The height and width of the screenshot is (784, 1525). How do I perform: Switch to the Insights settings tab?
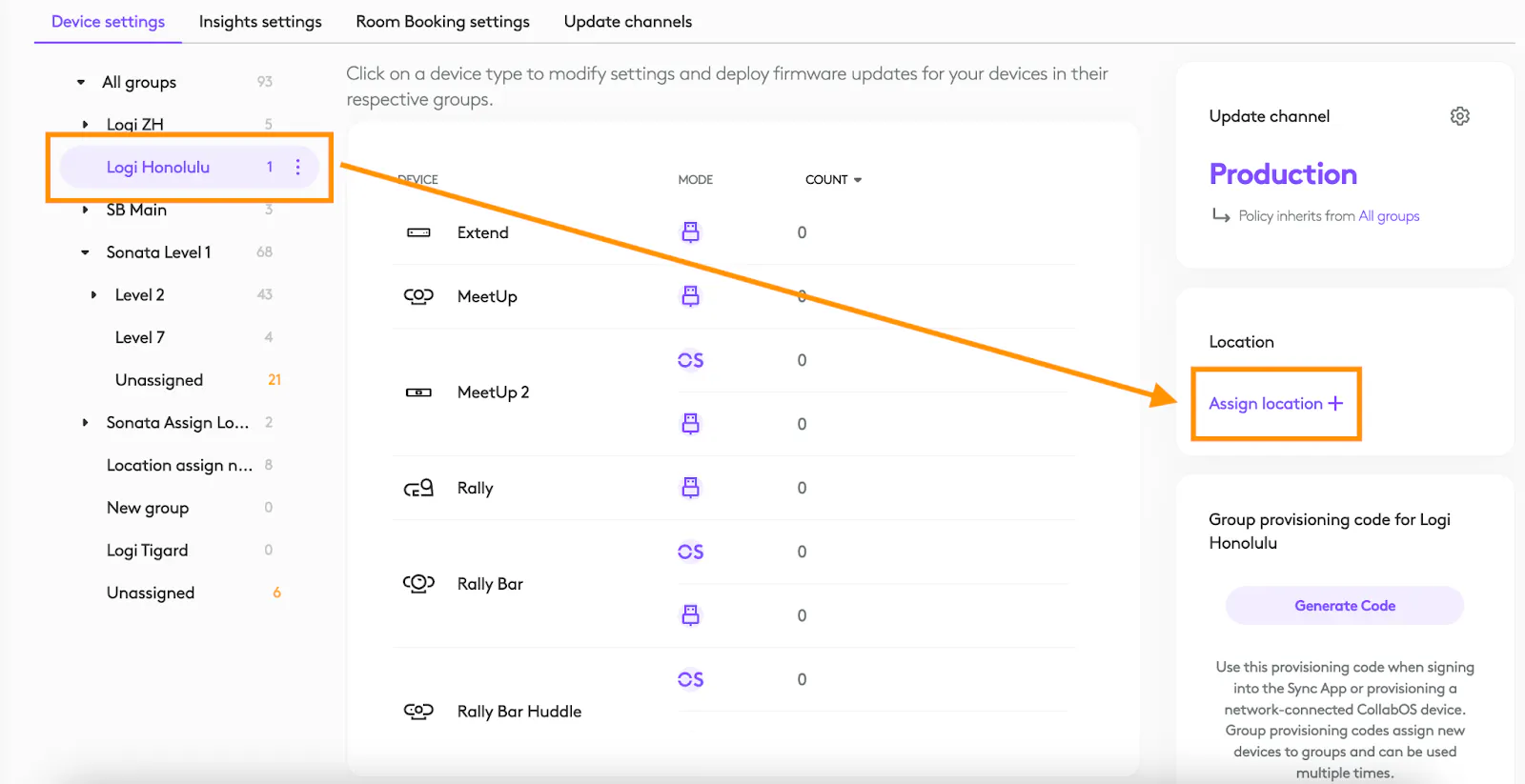260,21
